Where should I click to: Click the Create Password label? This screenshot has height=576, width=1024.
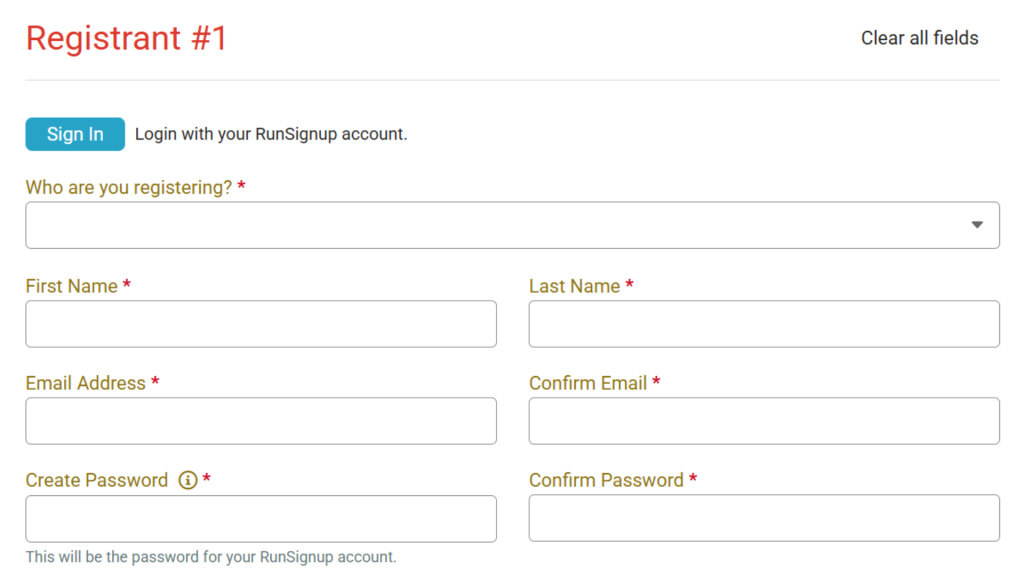97,480
